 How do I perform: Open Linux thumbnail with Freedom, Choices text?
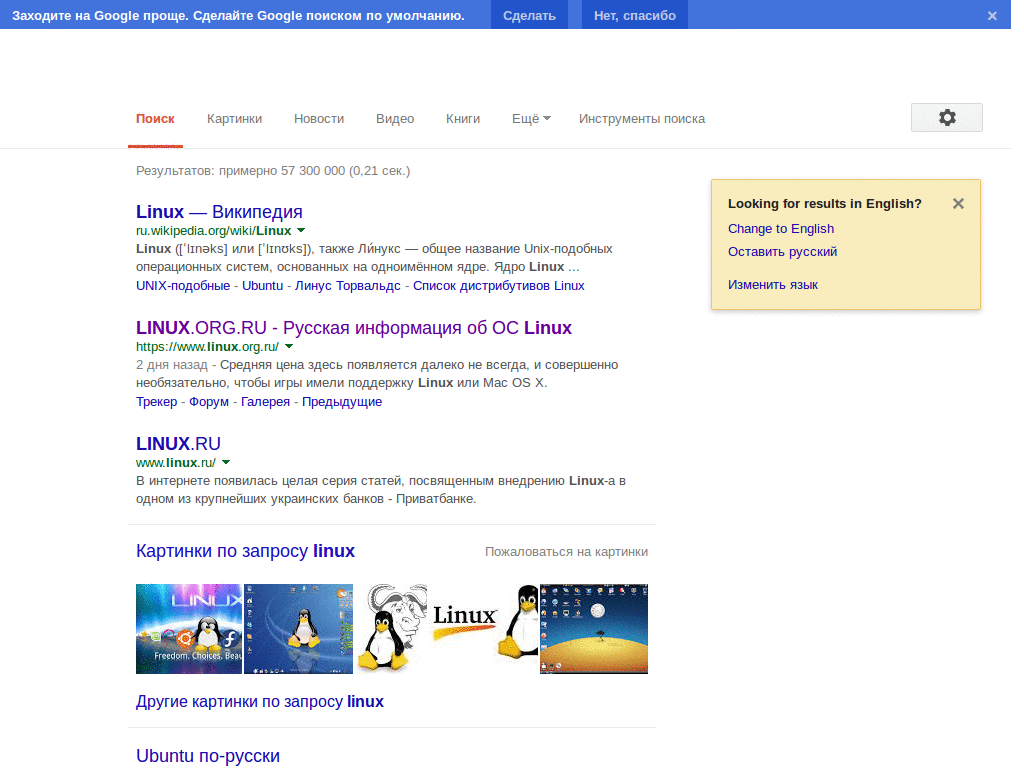(189, 629)
